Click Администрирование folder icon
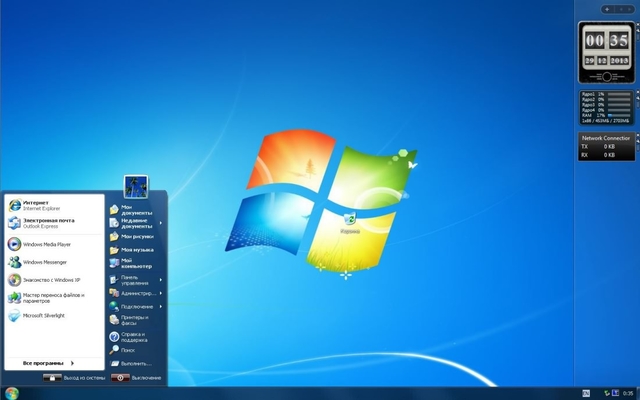The image size is (640, 400). coord(114,293)
